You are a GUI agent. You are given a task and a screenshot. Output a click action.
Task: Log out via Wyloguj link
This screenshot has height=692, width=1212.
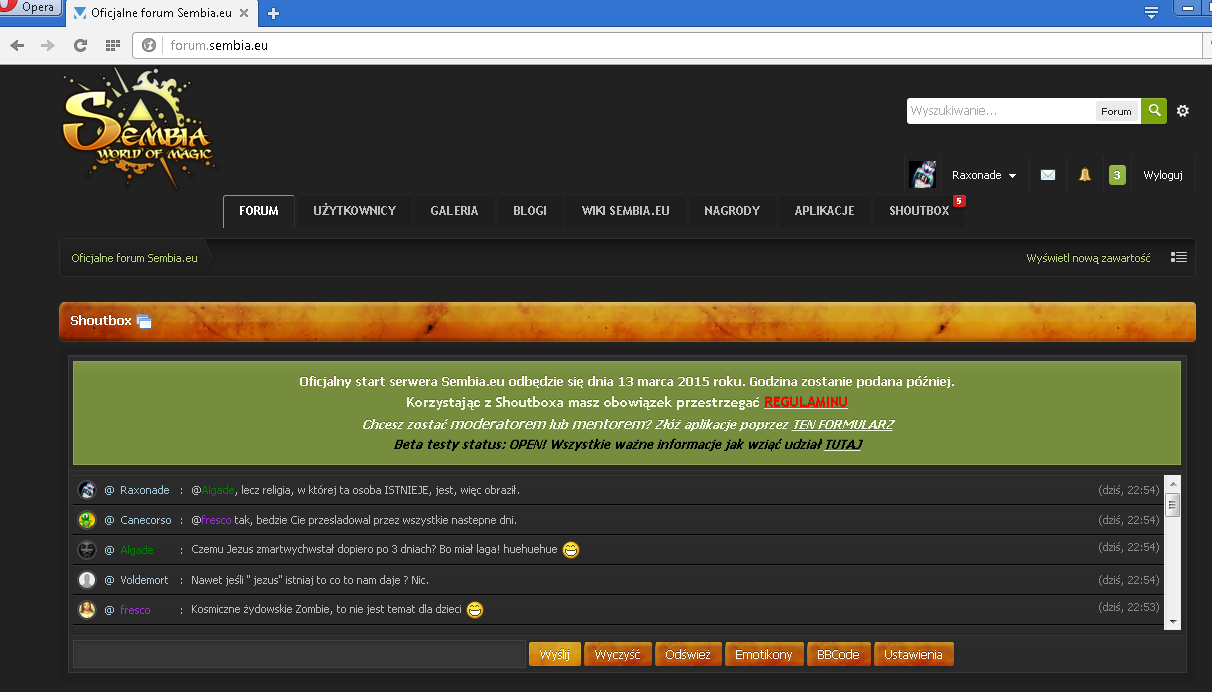pos(1163,175)
